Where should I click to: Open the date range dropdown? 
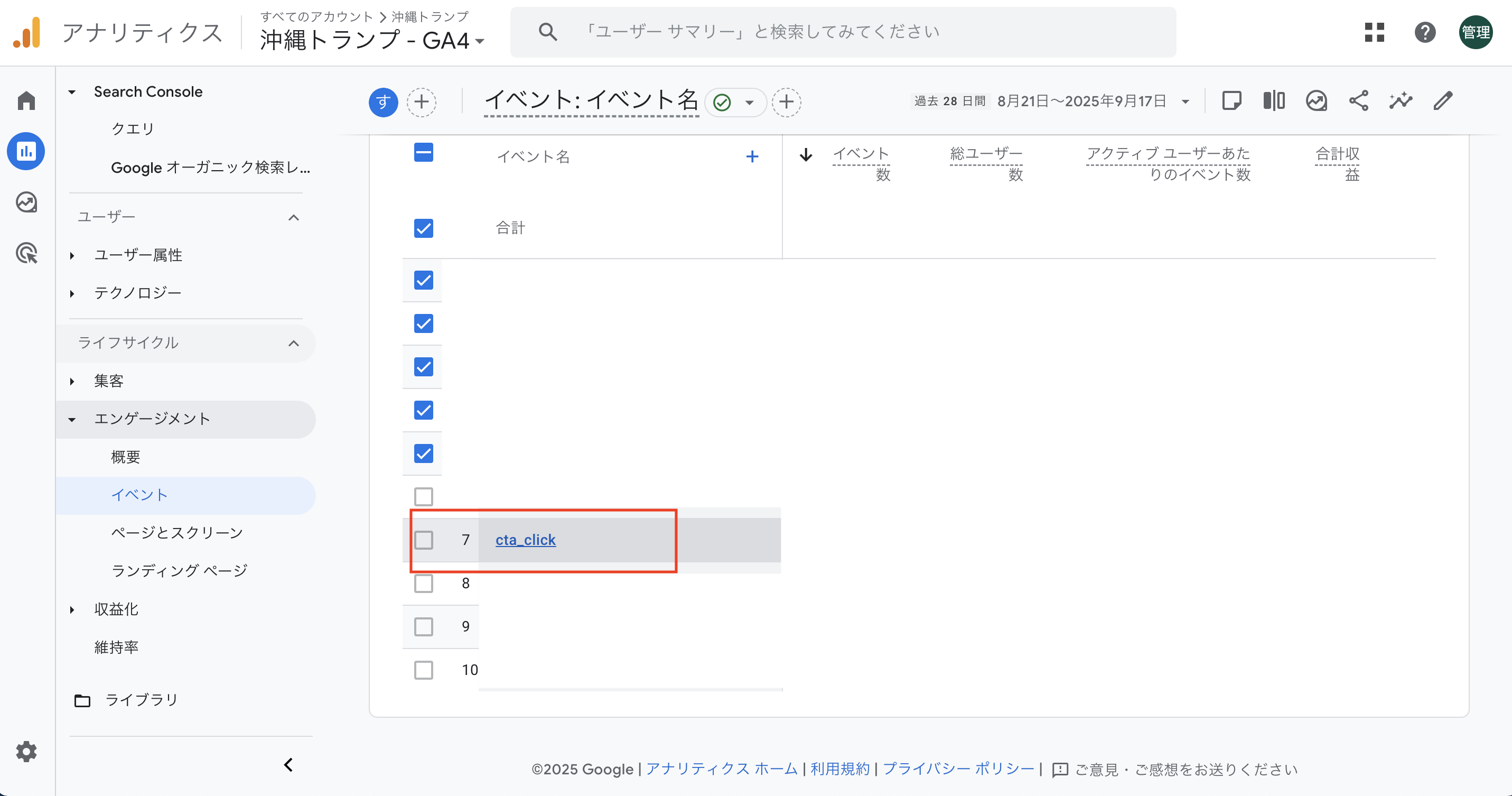click(x=1185, y=101)
